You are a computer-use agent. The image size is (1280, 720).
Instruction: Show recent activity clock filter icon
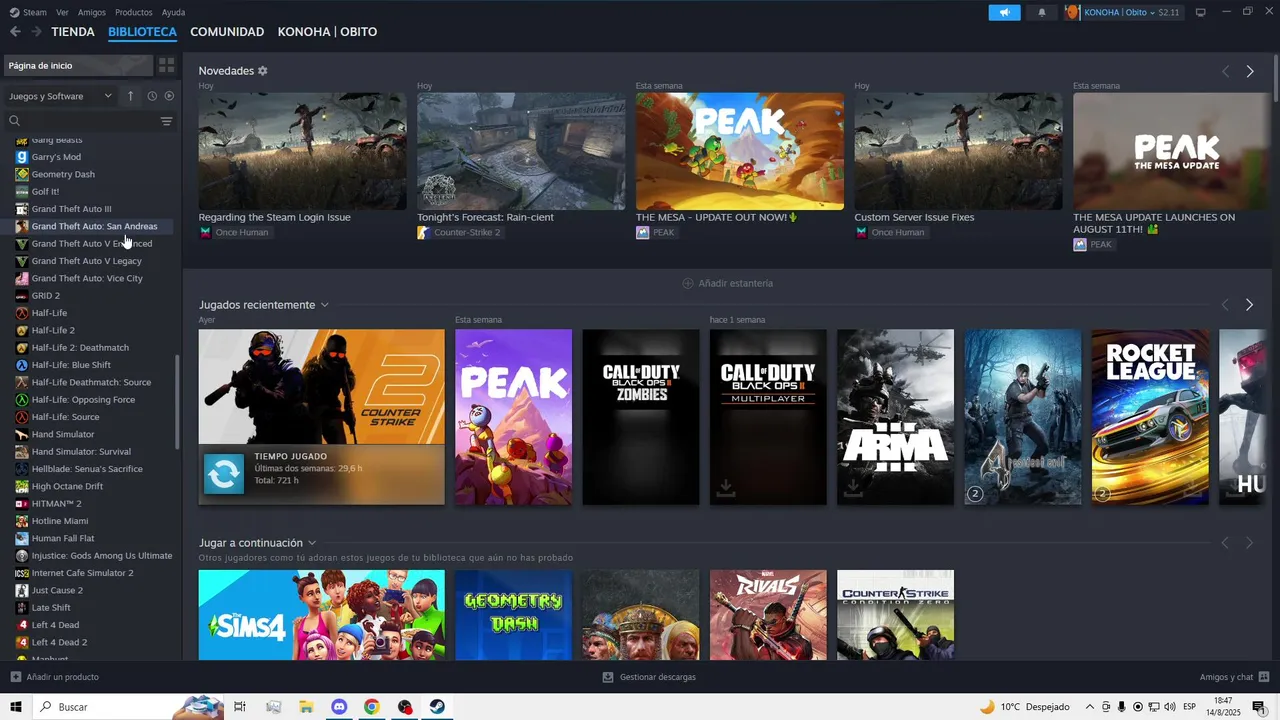pos(152,96)
